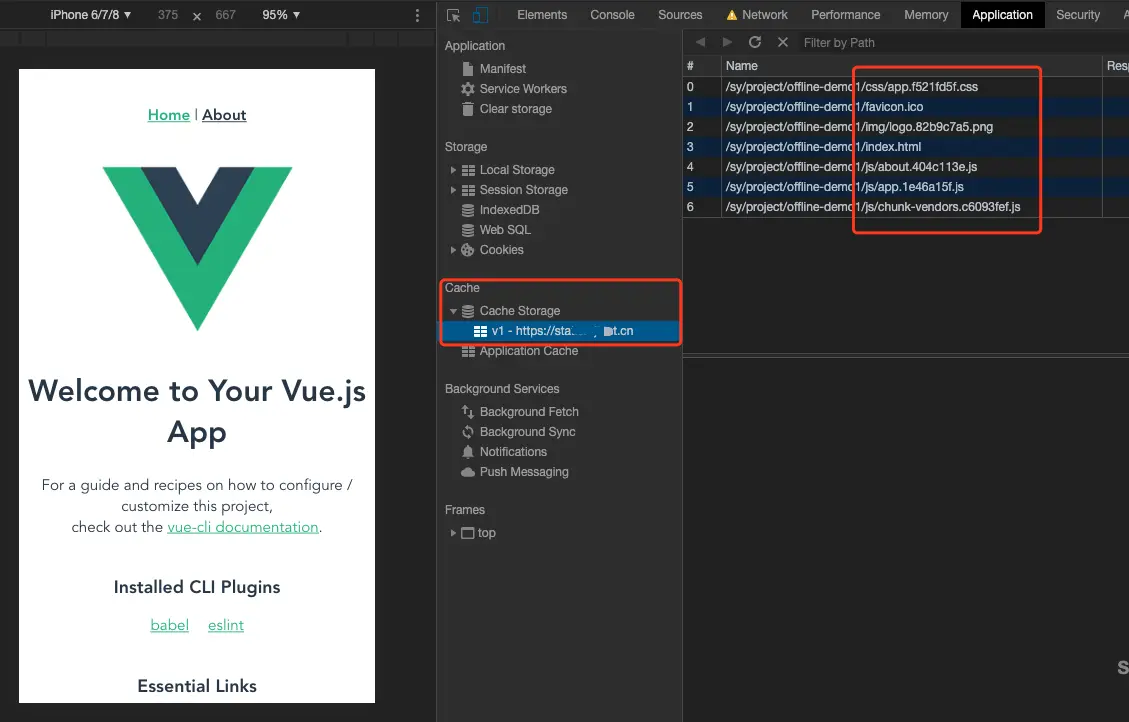Click the Push Messaging cloud icon
1129x722 pixels.
click(x=467, y=472)
